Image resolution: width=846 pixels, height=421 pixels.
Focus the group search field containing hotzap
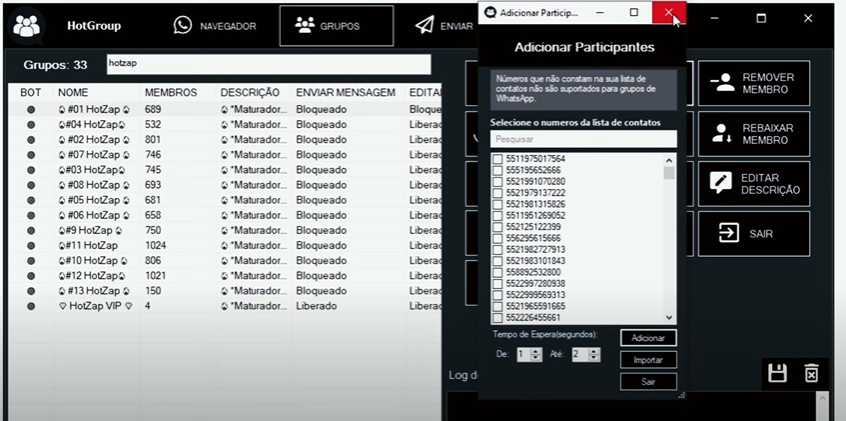269,64
